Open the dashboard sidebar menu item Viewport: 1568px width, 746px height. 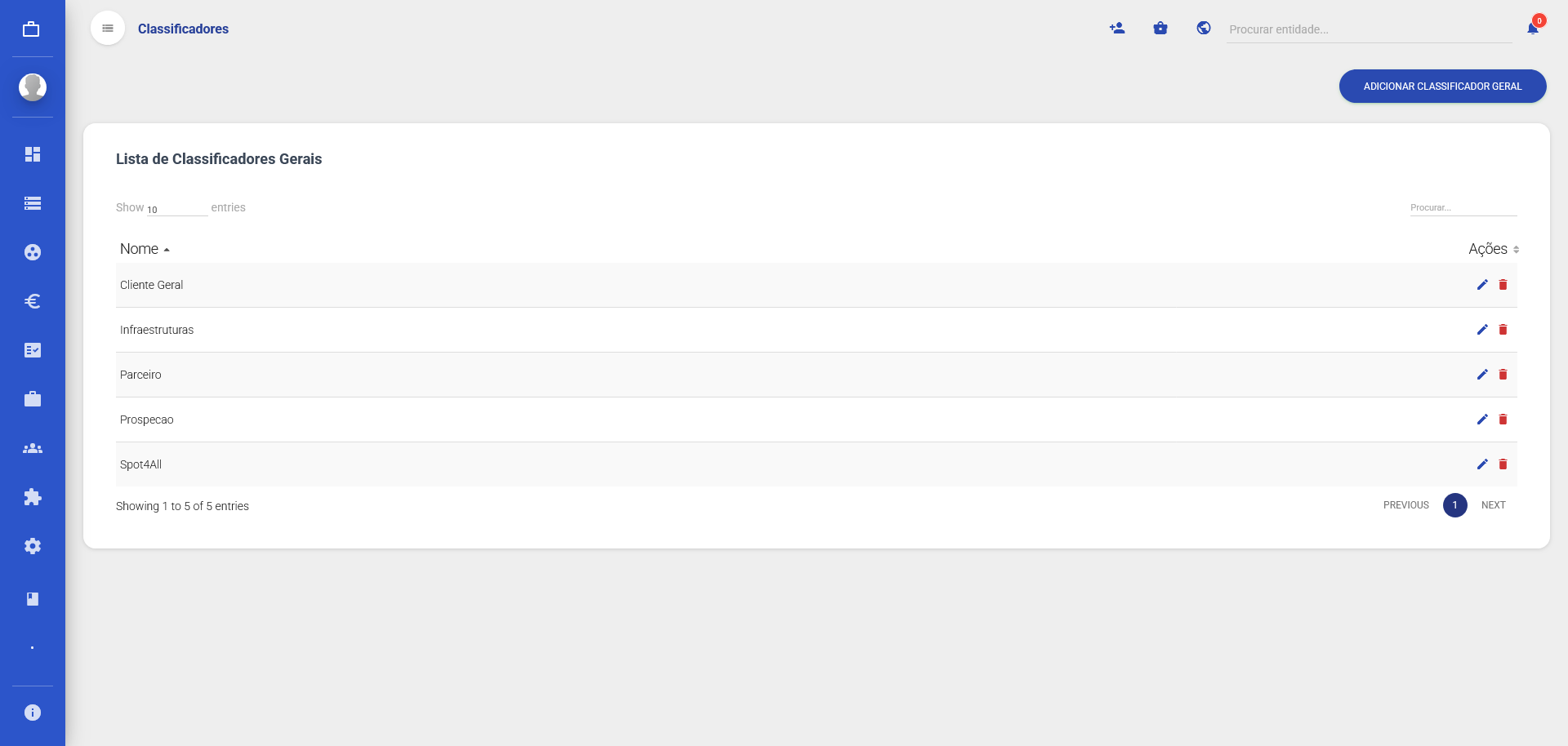33,154
